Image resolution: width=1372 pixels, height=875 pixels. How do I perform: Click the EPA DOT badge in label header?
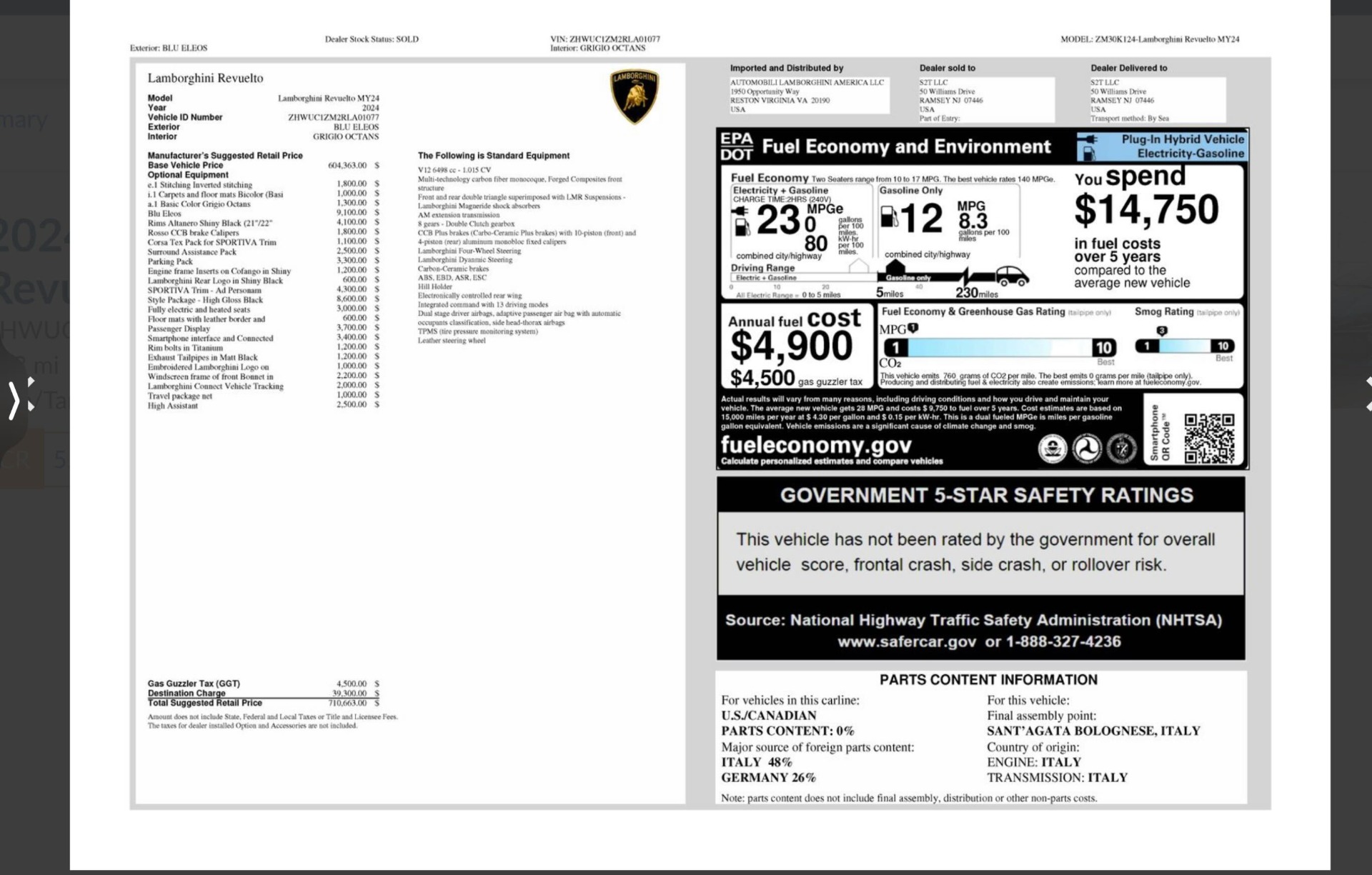(x=736, y=146)
